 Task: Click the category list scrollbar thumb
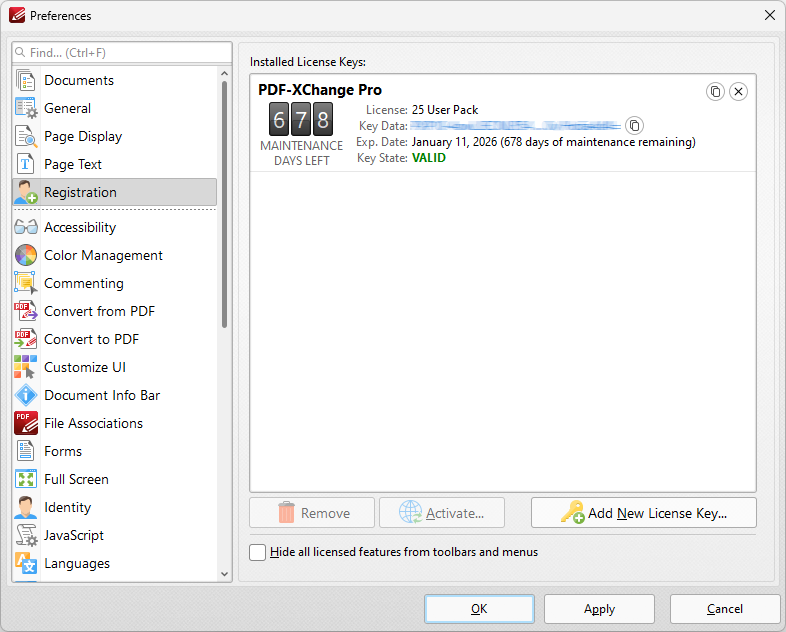(x=225, y=204)
